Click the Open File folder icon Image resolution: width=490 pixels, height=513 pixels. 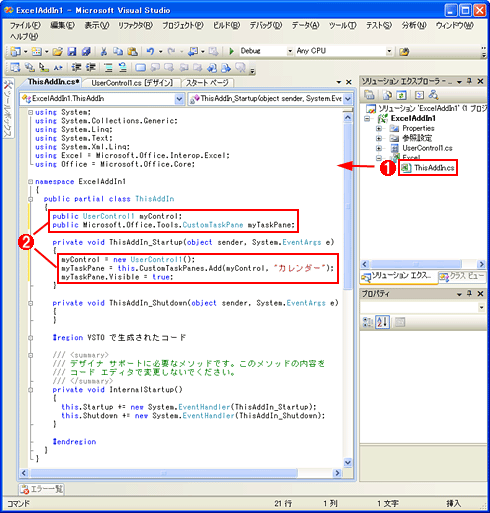(x=57, y=51)
